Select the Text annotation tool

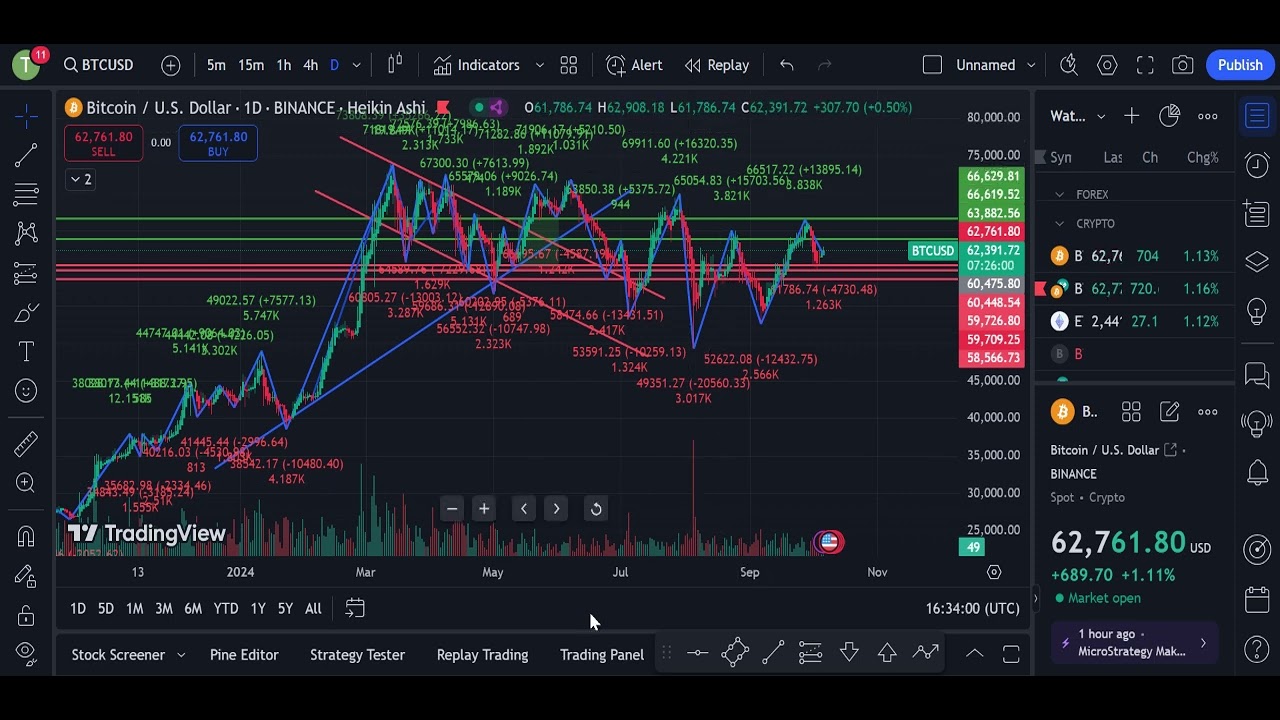point(26,352)
